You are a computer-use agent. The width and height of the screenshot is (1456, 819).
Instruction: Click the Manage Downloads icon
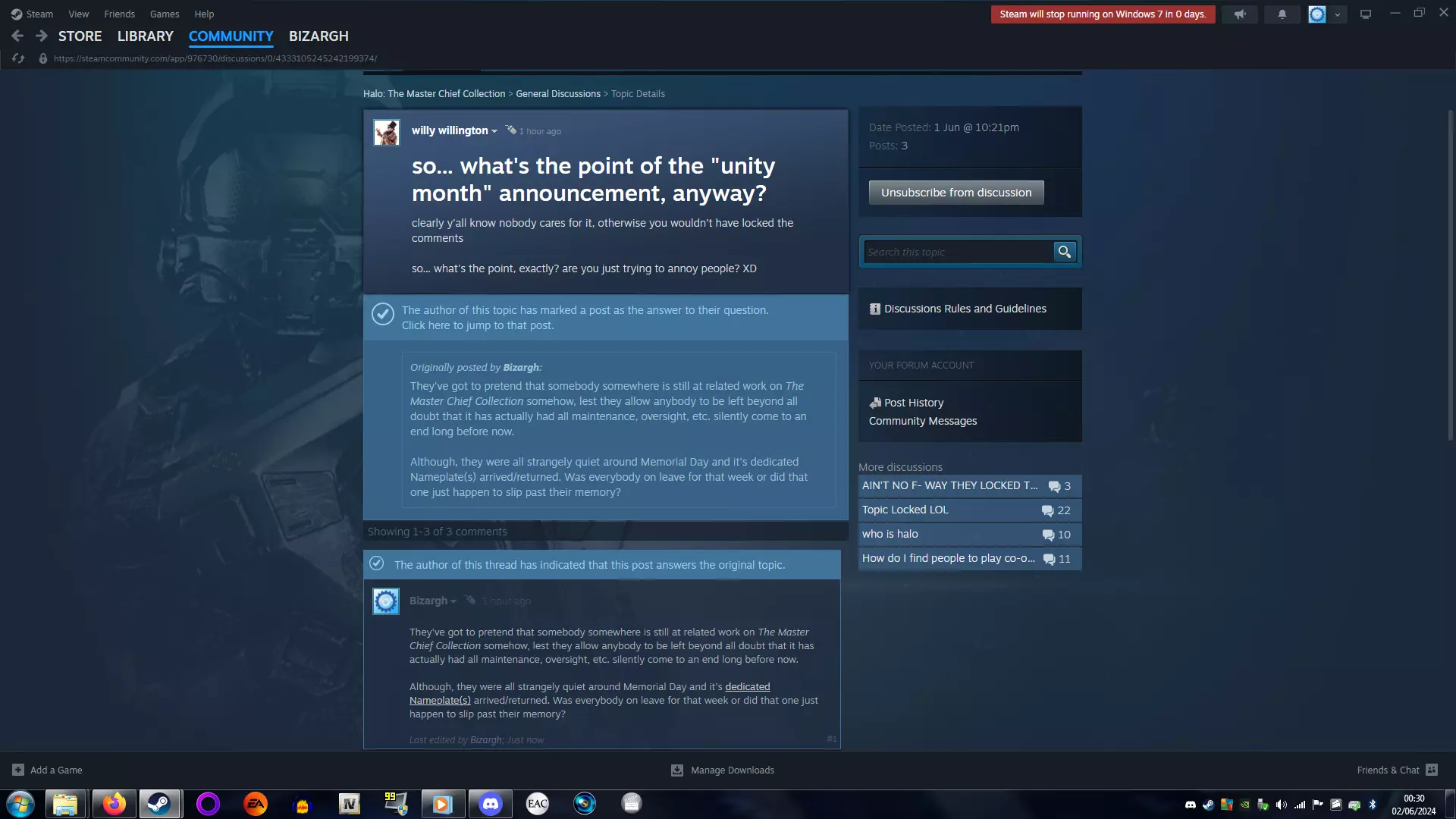point(677,770)
